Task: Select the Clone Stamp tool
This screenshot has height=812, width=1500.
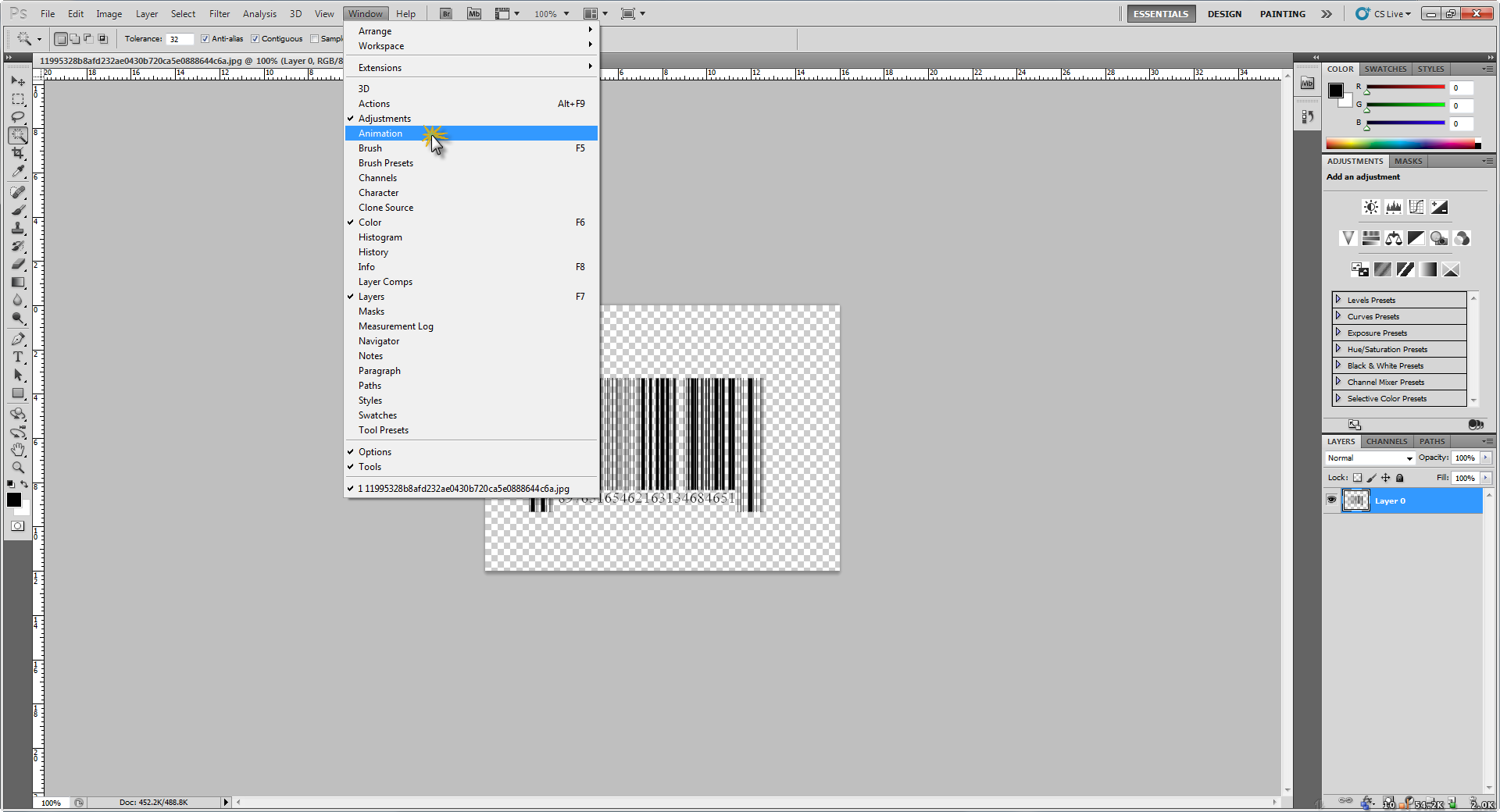Action: click(x=18, y=228)
